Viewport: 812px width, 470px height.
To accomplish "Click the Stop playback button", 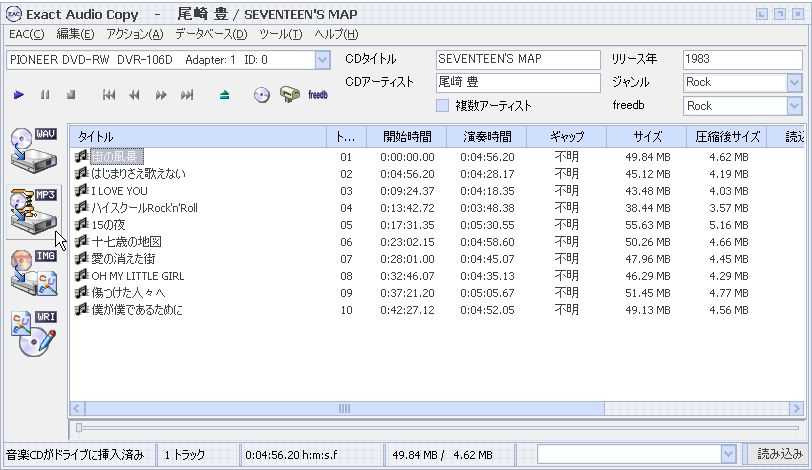I will point(71,95).
